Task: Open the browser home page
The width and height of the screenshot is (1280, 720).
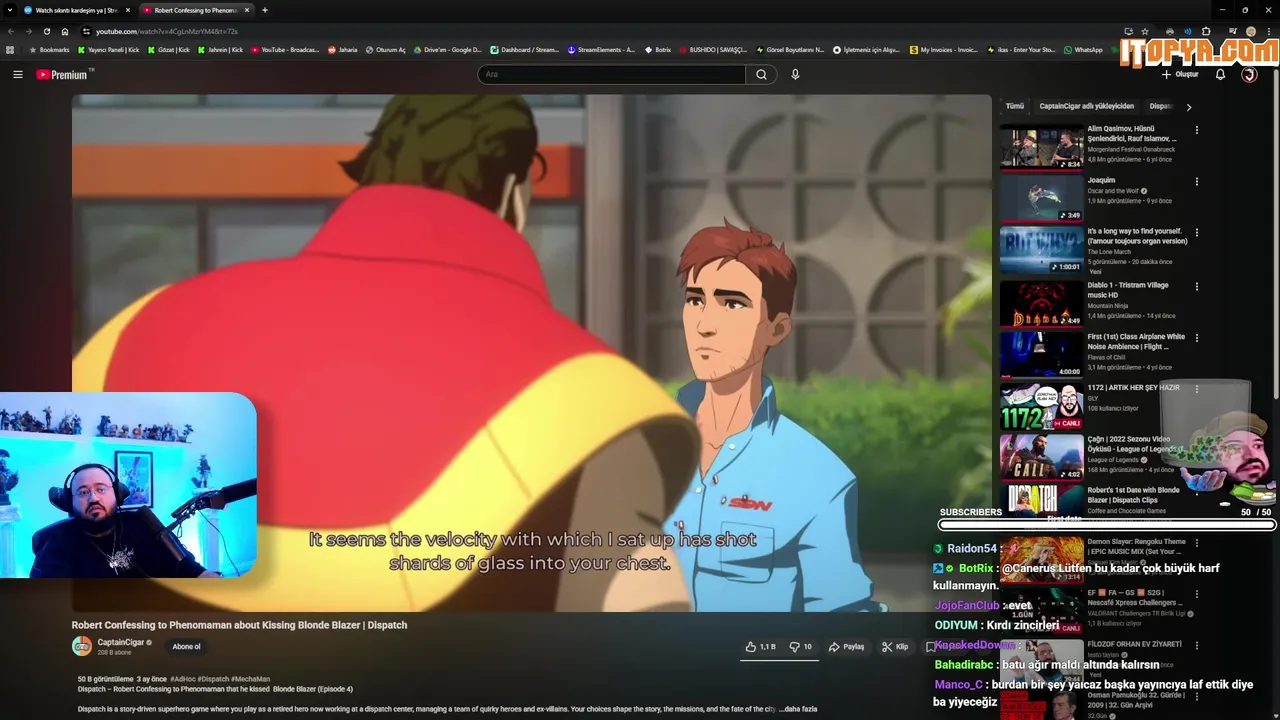Action: coord(65,31)
